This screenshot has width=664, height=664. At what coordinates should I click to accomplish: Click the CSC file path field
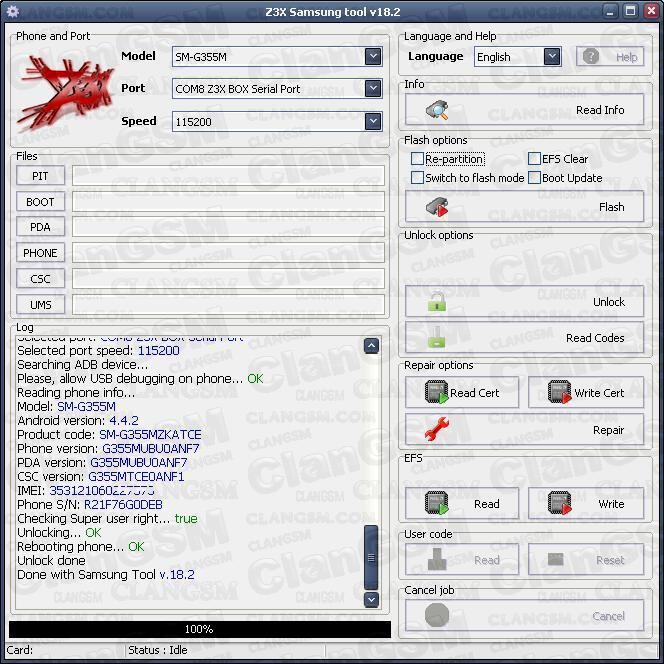228,279
